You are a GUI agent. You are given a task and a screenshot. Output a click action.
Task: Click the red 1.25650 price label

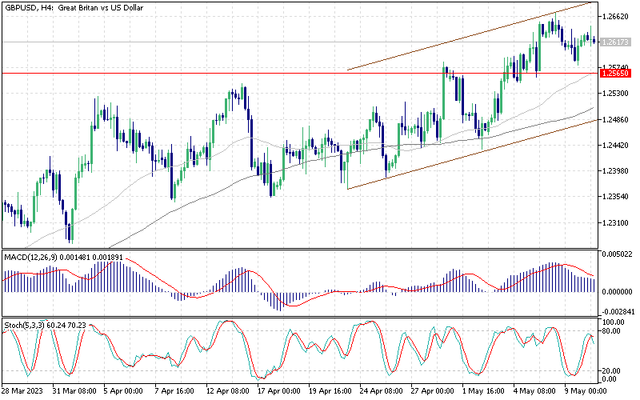click(613, 73)
